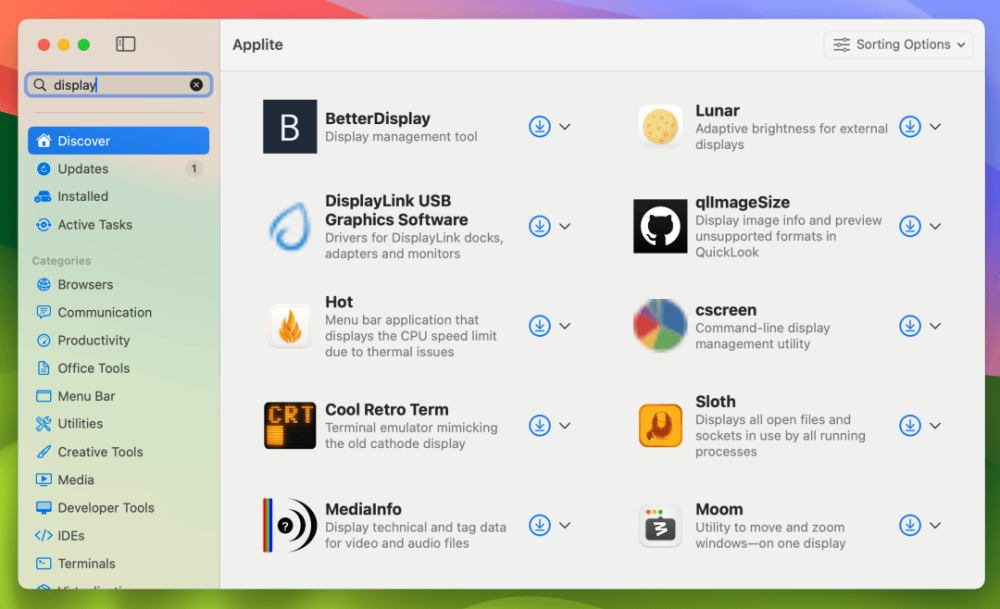Expand the Moom options chevron
Viewport: 1000px width, 609px height.
pyautogui.click(x=936, y=525)
